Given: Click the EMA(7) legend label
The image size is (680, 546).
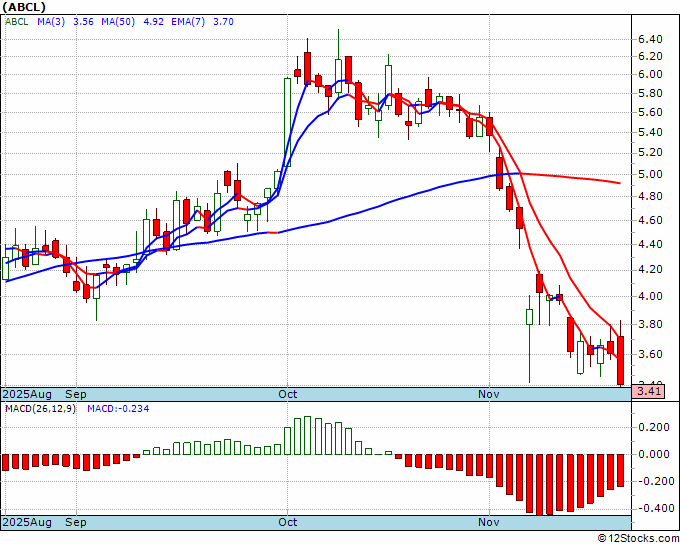Looking at the screenshot, I should tap(188, 22).
